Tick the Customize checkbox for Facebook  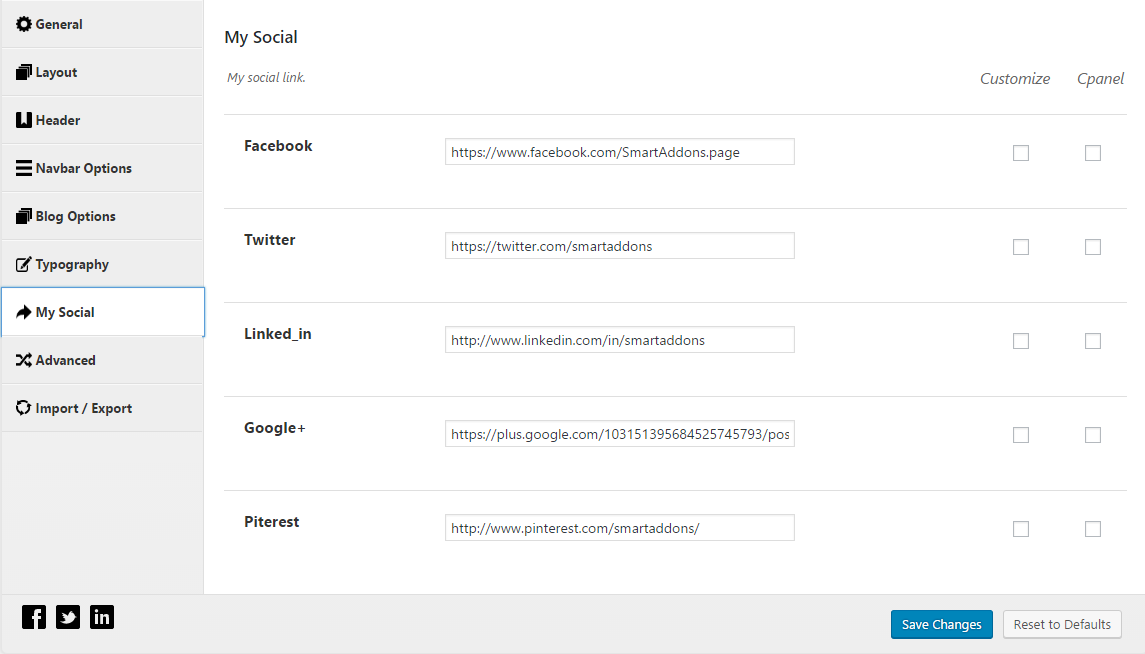1021,153
